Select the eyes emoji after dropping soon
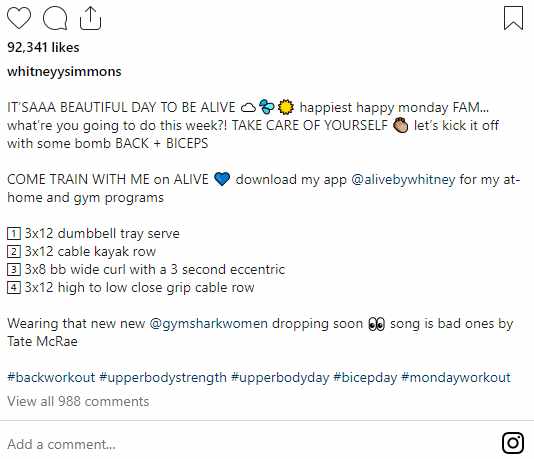 (377, 323)
